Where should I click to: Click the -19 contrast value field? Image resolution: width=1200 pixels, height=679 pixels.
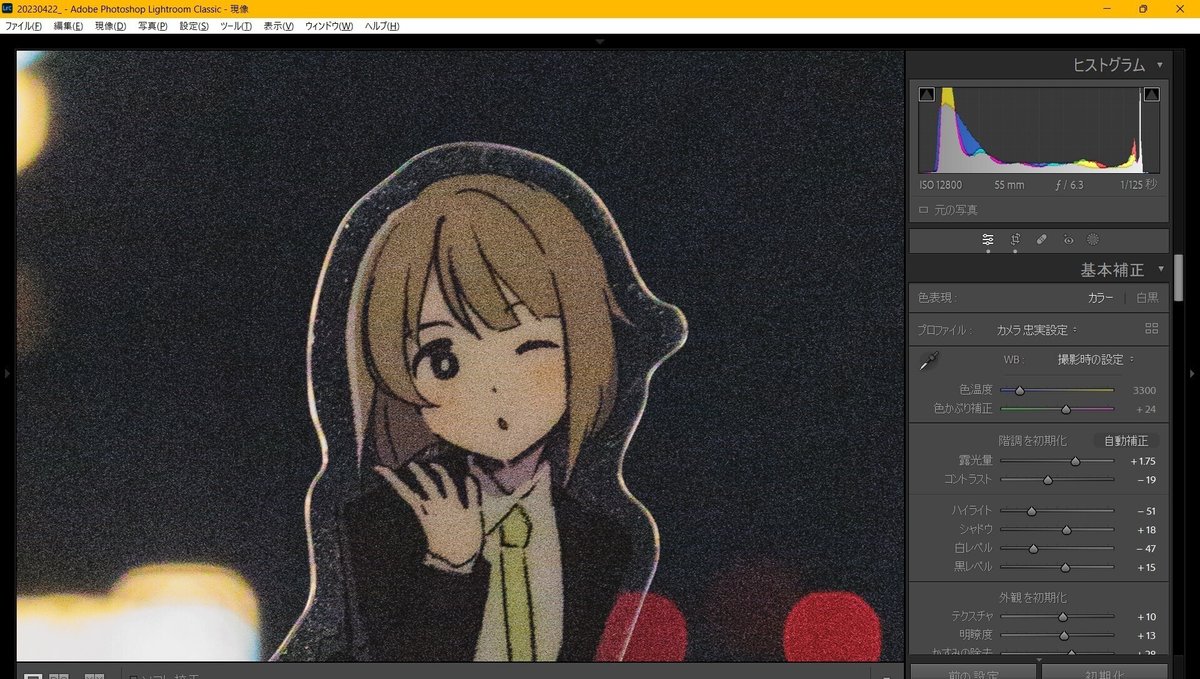1146,480
